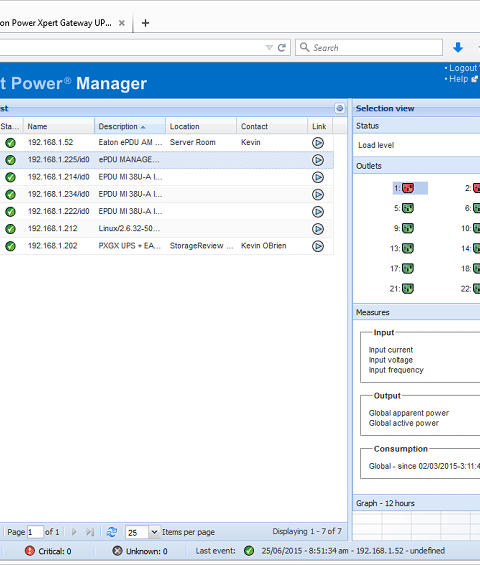Click the page number input field

pyautogui.click(x=35, y=532)
